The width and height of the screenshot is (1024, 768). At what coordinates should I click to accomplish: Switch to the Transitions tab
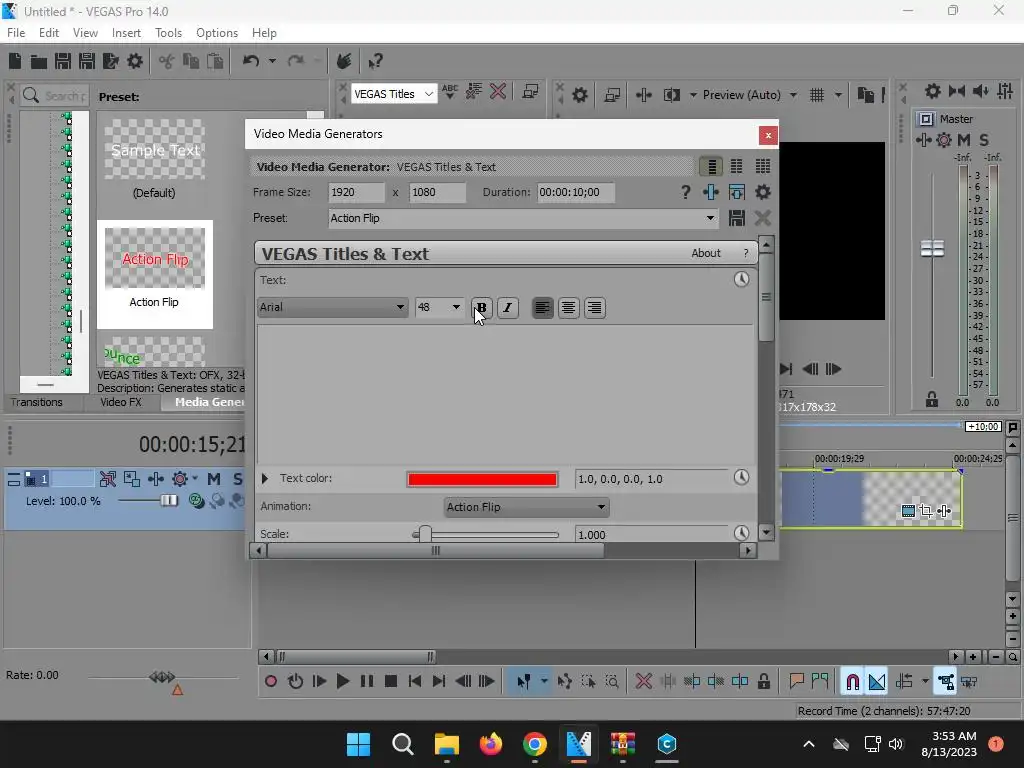coord(37,402)
